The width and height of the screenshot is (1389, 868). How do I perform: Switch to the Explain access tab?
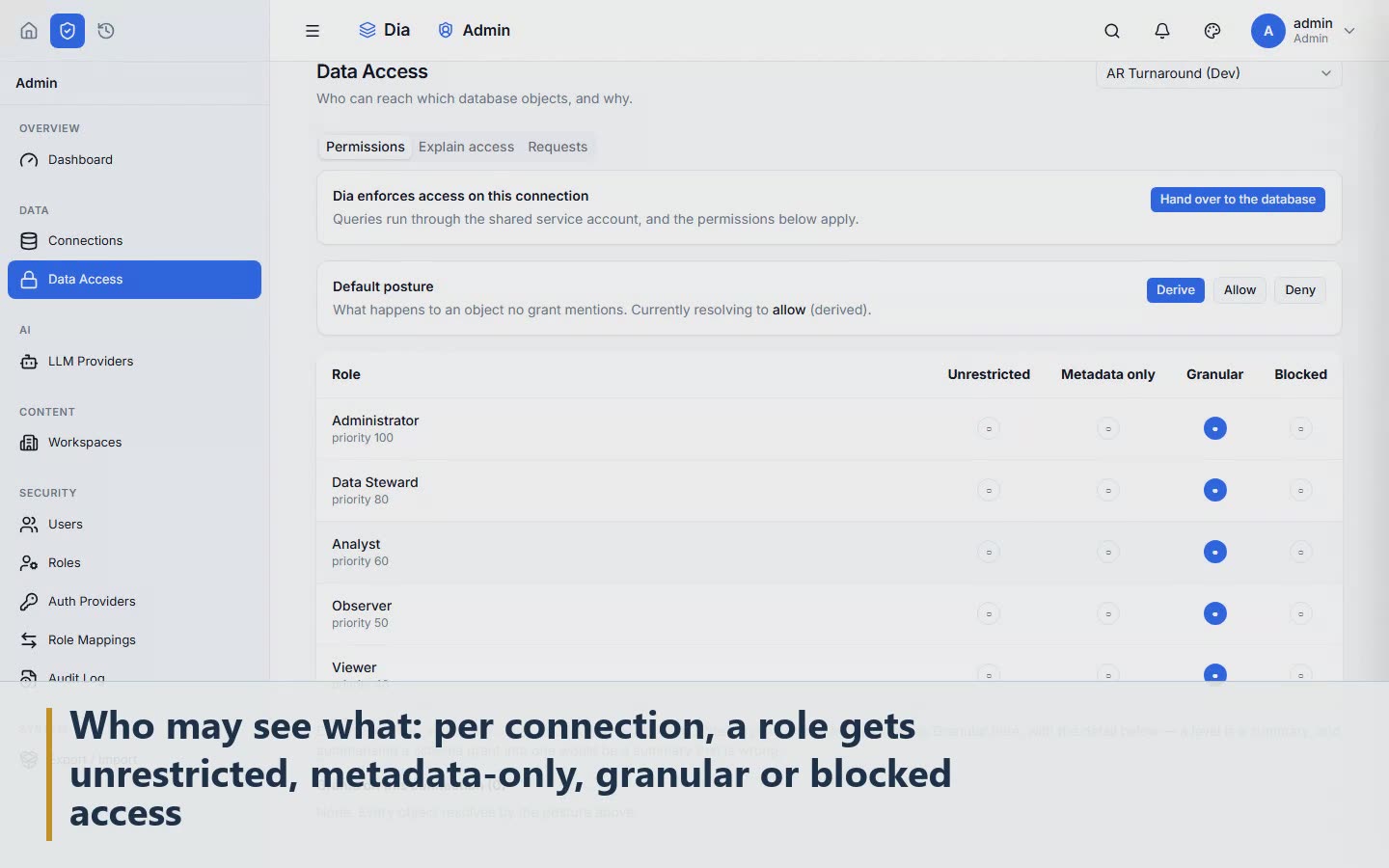[466, 147]
